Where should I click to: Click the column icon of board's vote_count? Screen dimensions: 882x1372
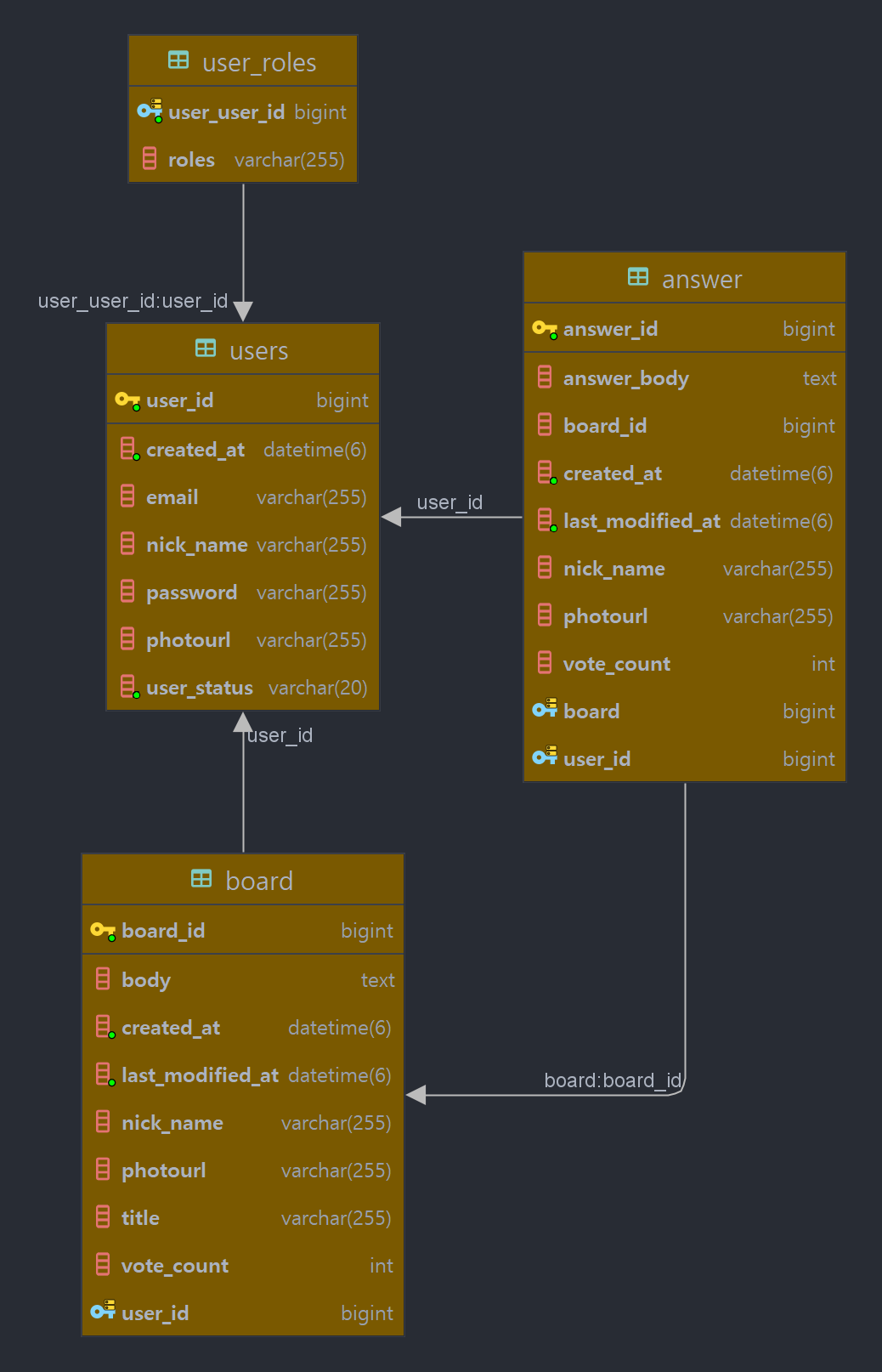point(103,1264)
